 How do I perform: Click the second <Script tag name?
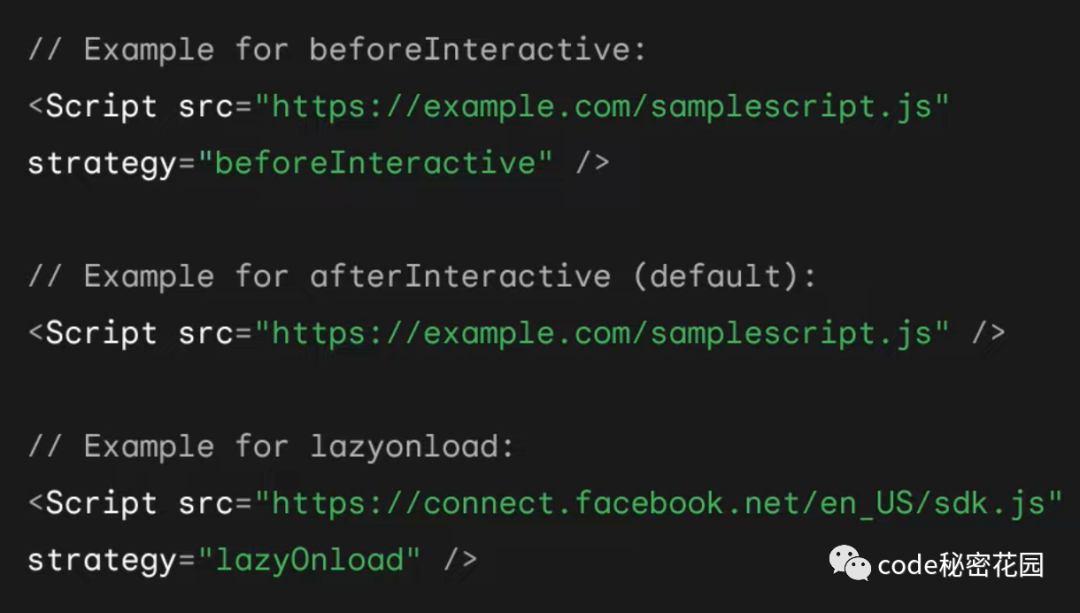93,334
